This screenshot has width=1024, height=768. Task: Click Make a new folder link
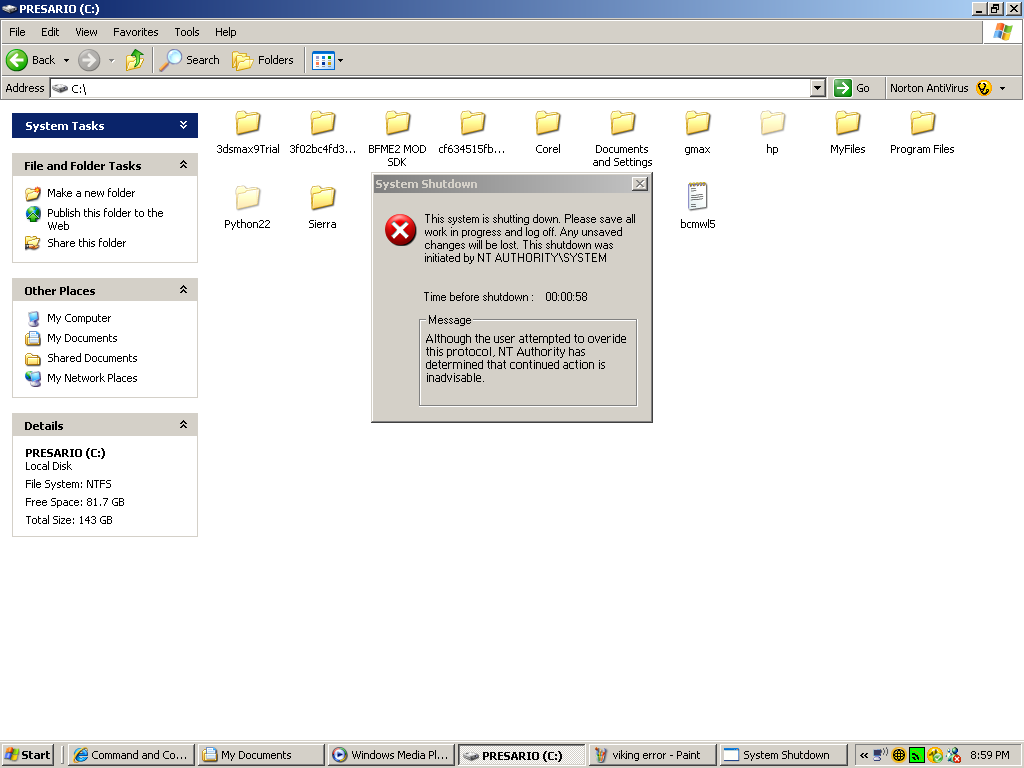tap(90, 193)
